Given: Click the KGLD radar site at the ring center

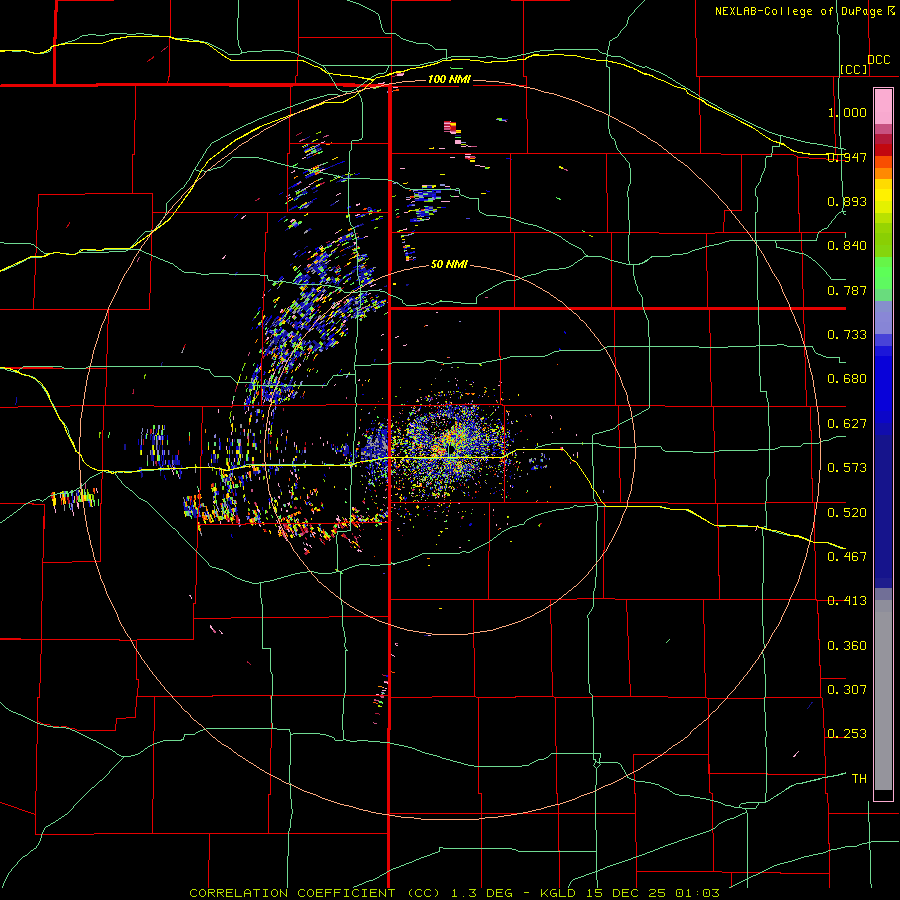Looking at the screenshot, I should 451,449.
